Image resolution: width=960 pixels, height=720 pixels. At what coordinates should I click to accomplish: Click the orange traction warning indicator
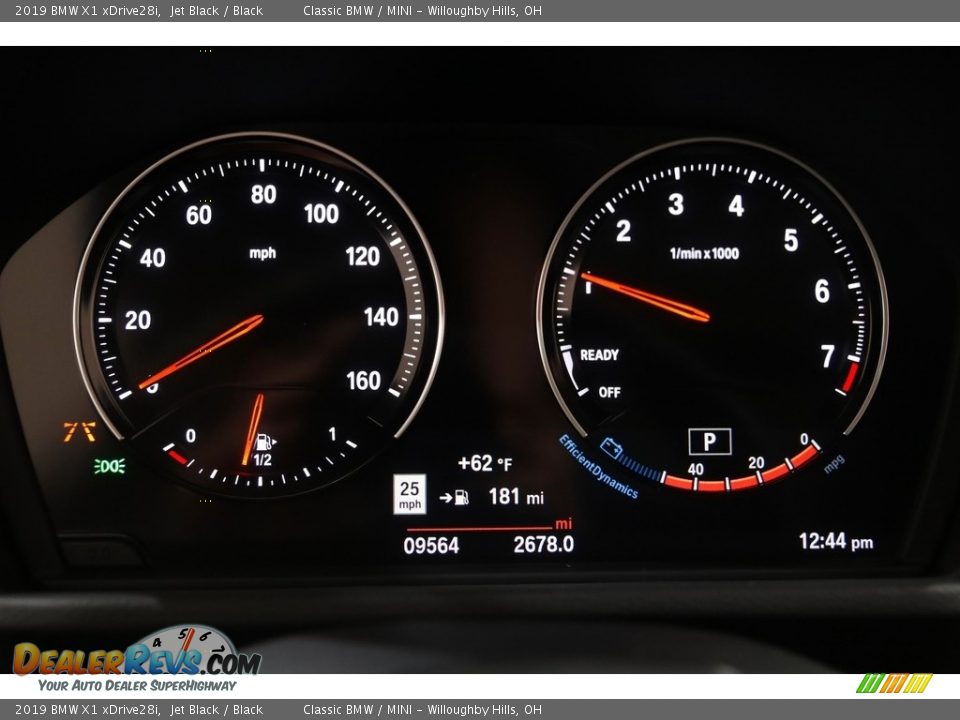pos(80,432)
